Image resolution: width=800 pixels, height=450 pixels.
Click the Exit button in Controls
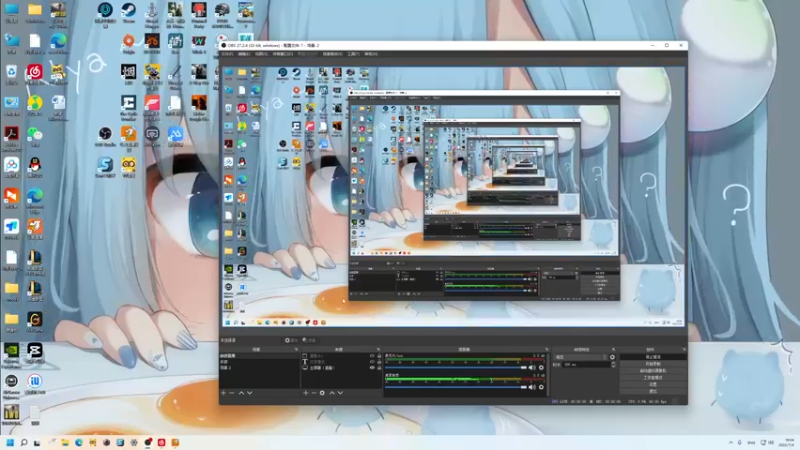pyautogui.click(x=653, y=391)
